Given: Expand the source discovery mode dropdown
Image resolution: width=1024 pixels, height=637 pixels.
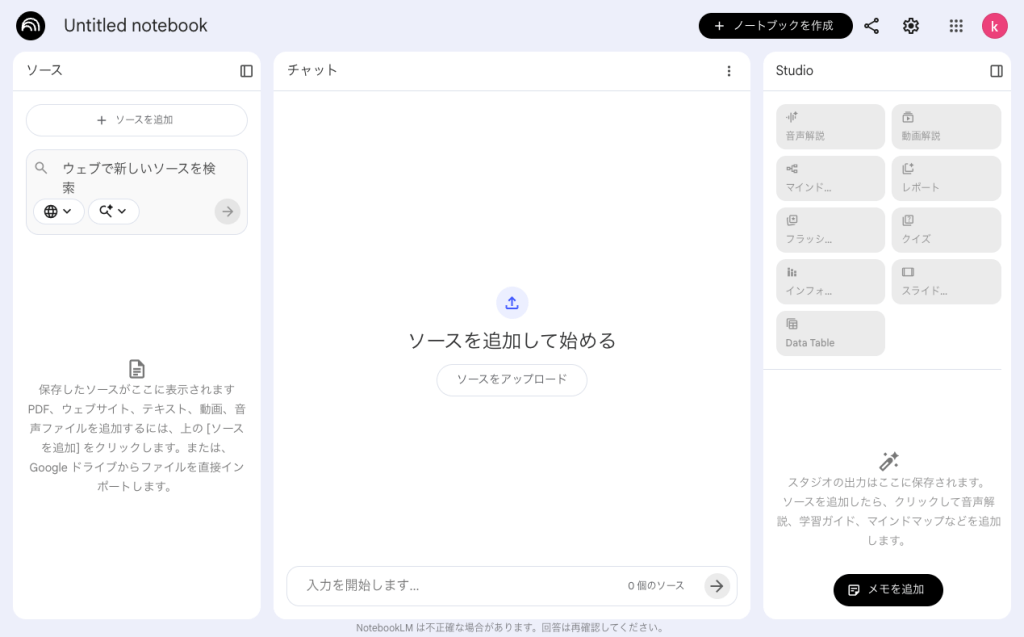Looking at the screenshot, I should [x=113, y=211].
